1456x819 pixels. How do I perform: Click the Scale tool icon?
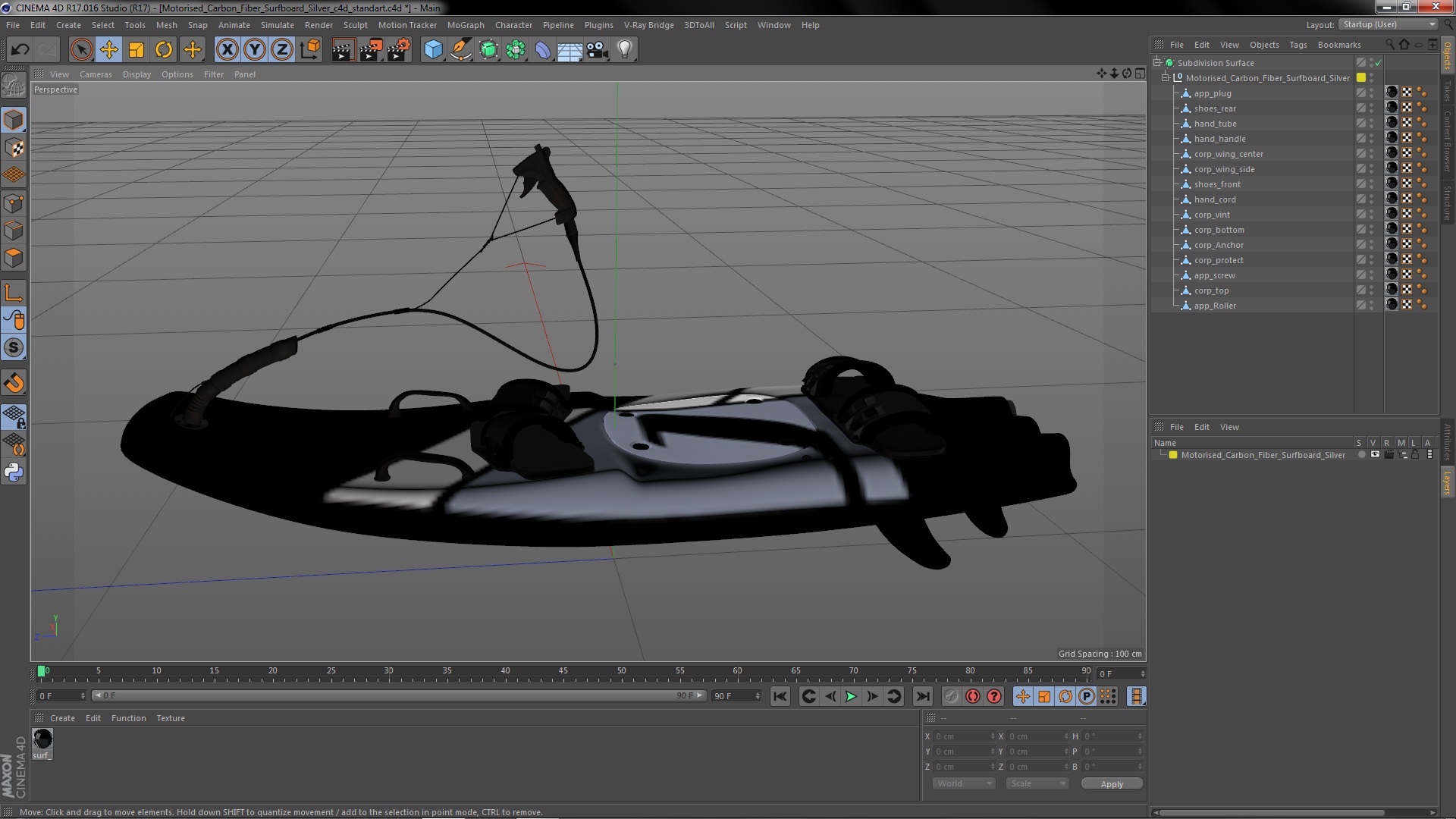(136, 50)
